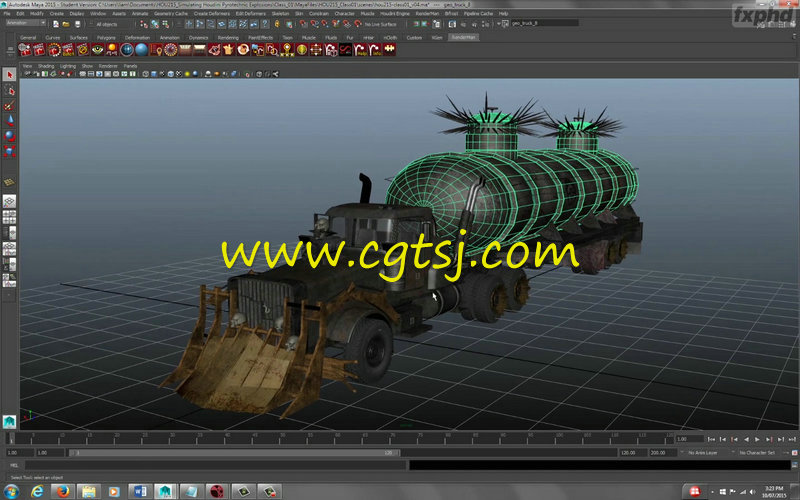Click the yellow light bulb viewport icon
This screenshot has width=800, height=500.
tap(187, 74)
